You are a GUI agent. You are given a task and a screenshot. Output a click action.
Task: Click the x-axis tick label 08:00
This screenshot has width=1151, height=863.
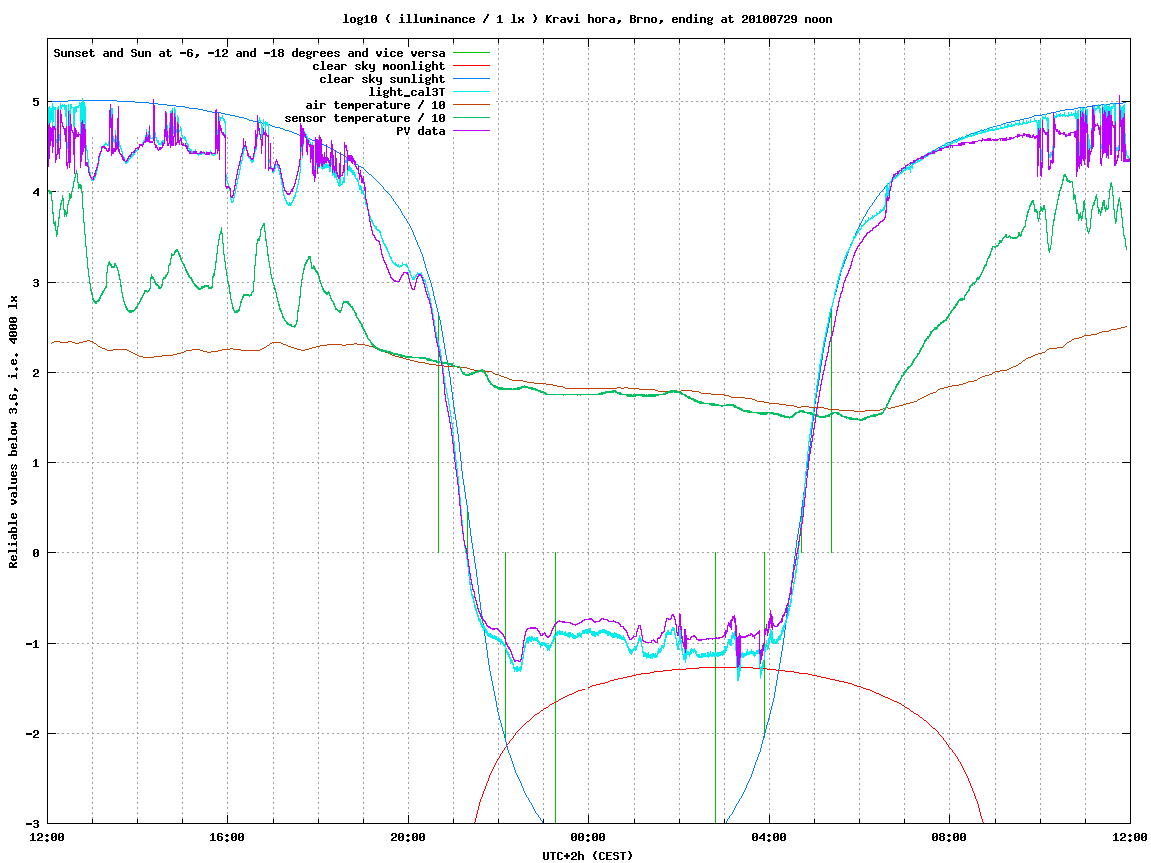point(950,837)
